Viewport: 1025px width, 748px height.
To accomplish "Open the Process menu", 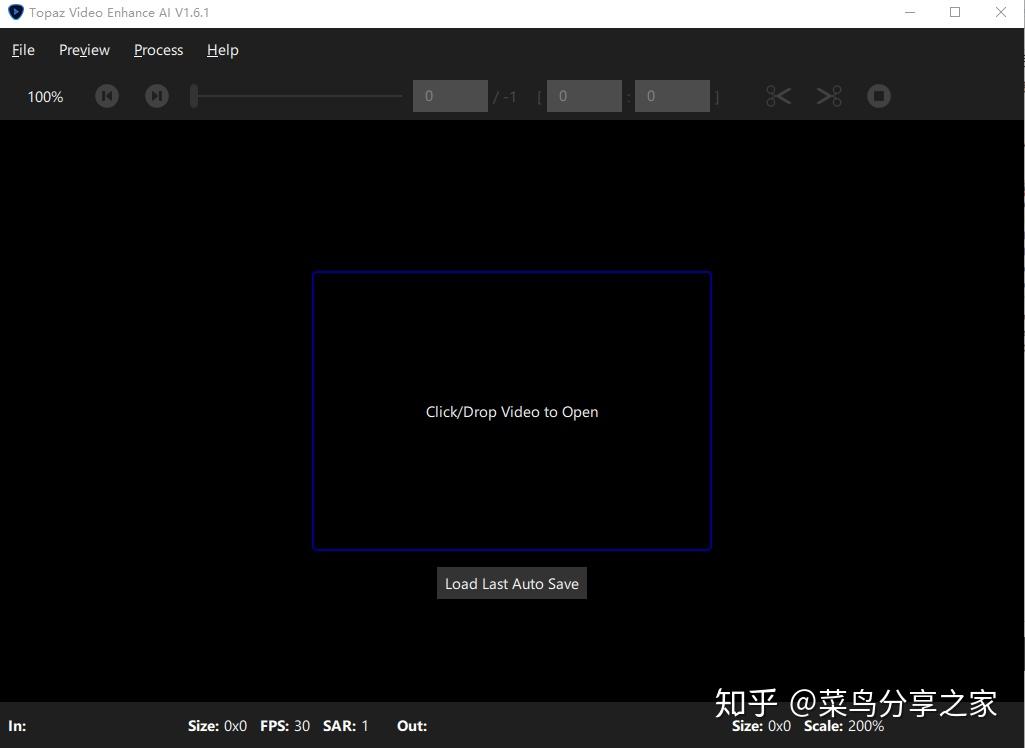I will (x=158, y=50).
